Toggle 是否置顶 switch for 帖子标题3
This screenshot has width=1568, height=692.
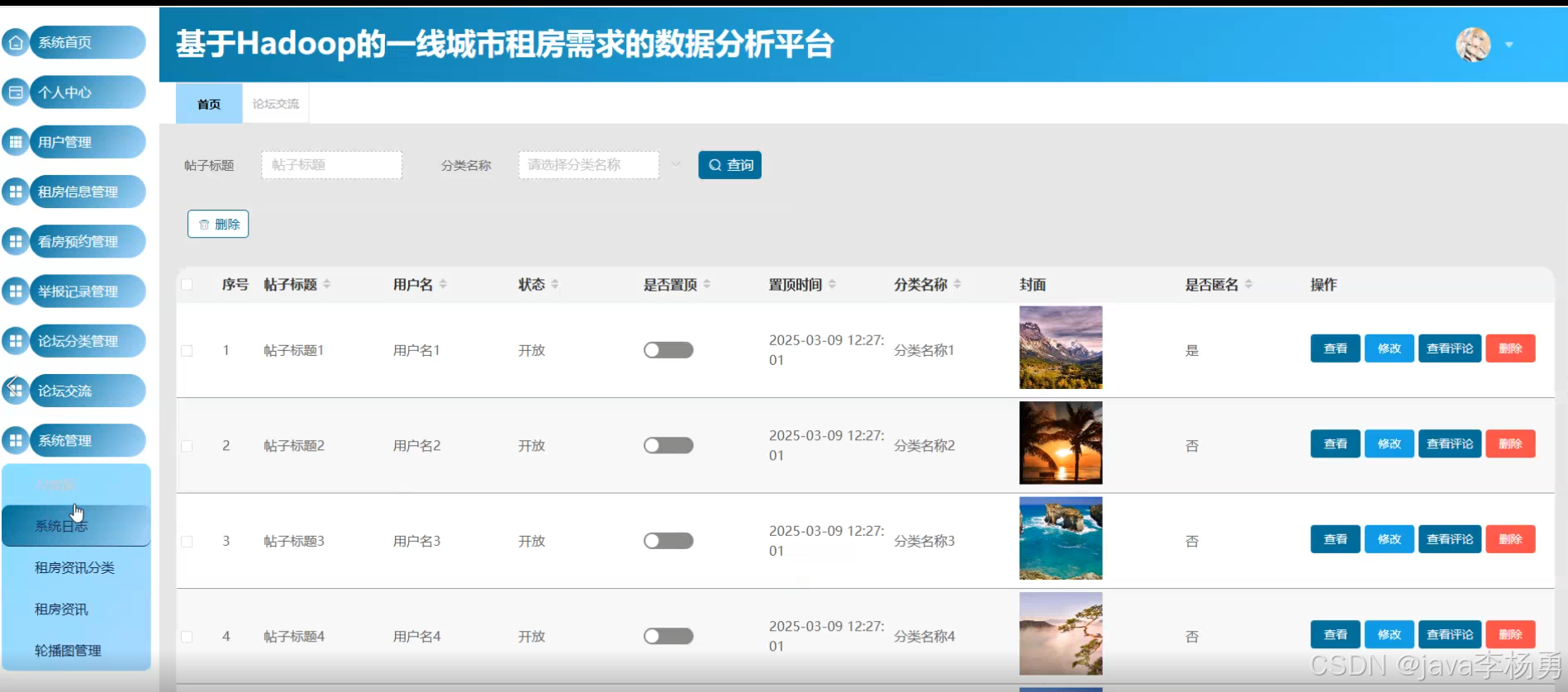point(668,541)
